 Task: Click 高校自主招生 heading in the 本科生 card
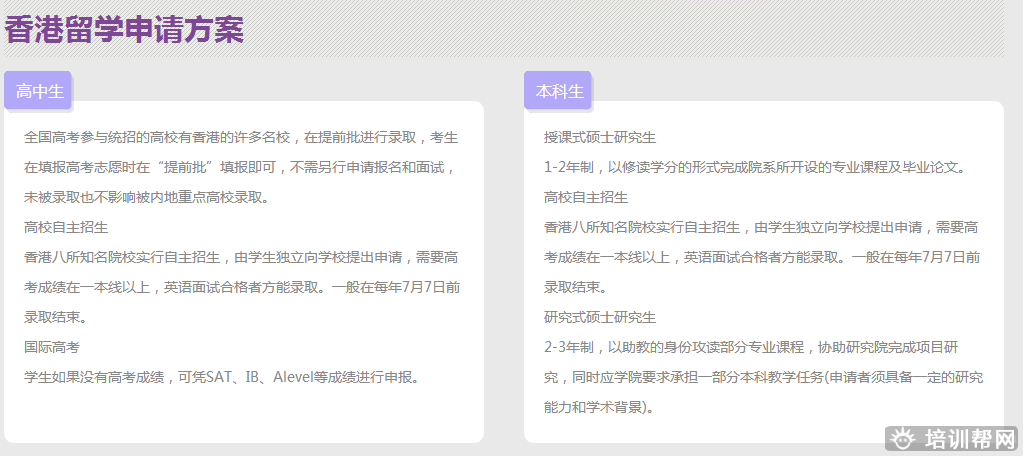[x=586, y=197]
